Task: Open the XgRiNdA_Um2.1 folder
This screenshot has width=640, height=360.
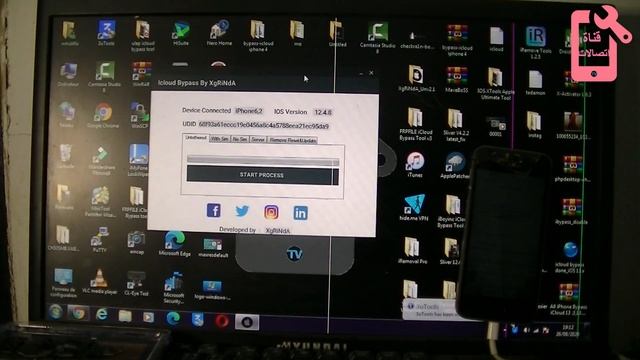Action: [416, 78]
